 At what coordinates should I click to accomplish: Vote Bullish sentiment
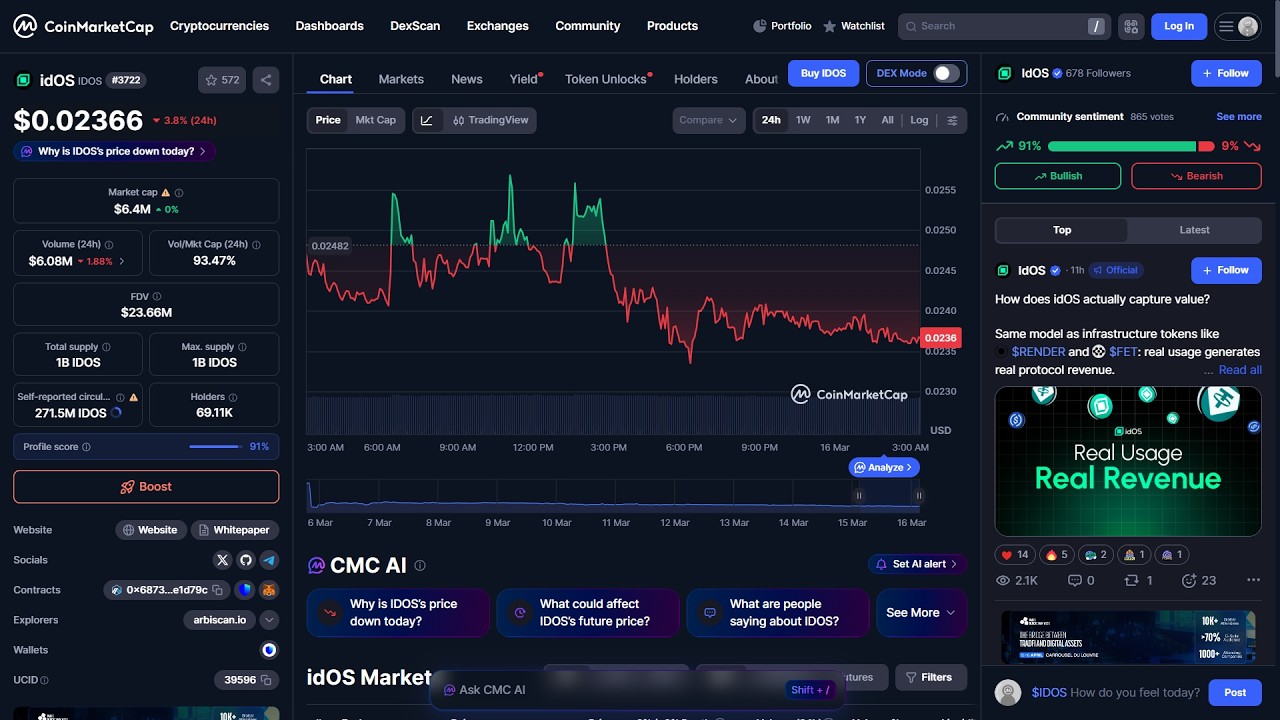(1058, 176)
